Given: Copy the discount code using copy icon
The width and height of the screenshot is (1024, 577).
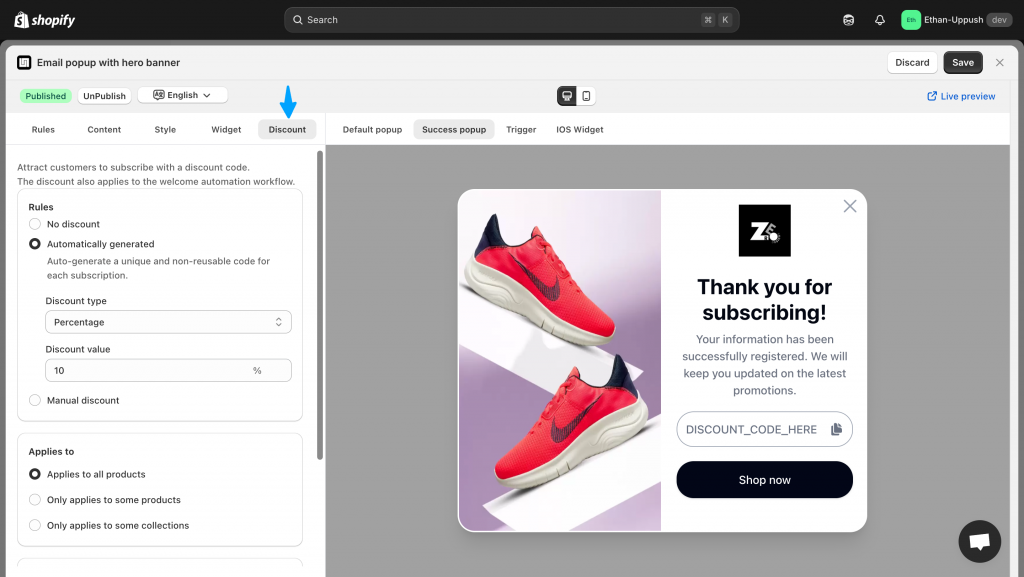Looking at the screenshot, I should click(836, 429).
